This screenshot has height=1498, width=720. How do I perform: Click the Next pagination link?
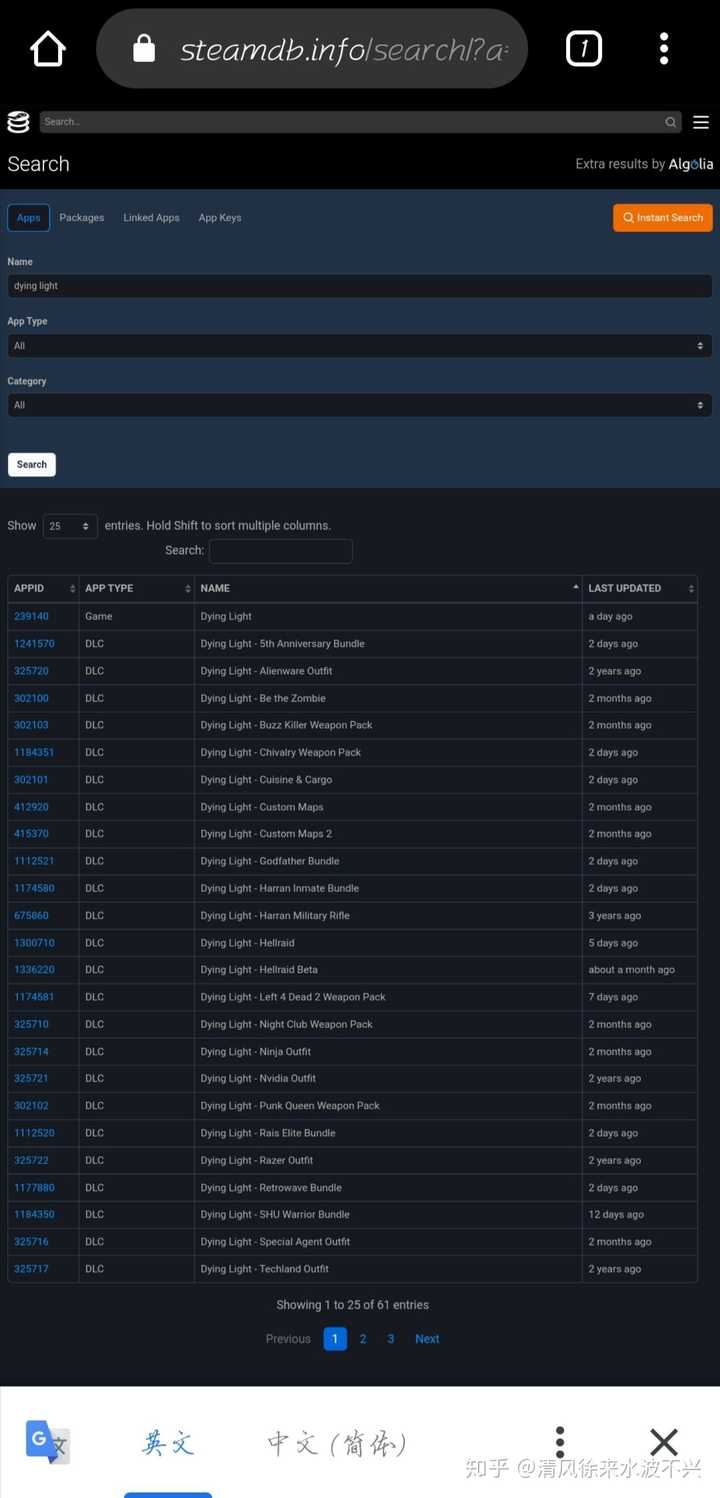click(427, 1339)
